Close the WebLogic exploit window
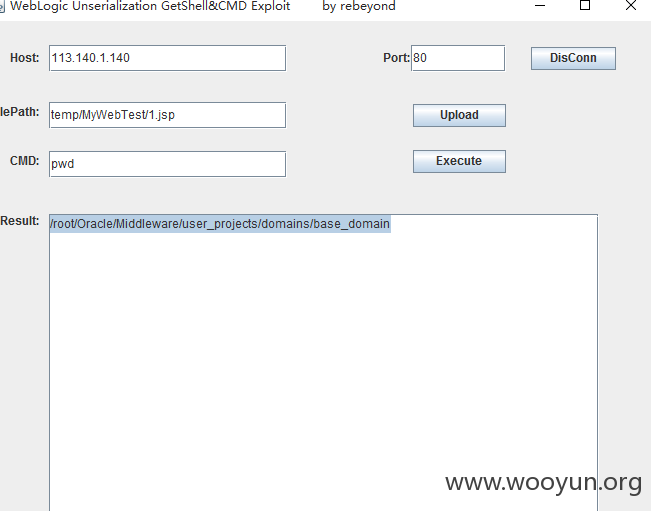The height and width of the screenshot is (511, 651). pyautogui.click(x=631, y=5)
